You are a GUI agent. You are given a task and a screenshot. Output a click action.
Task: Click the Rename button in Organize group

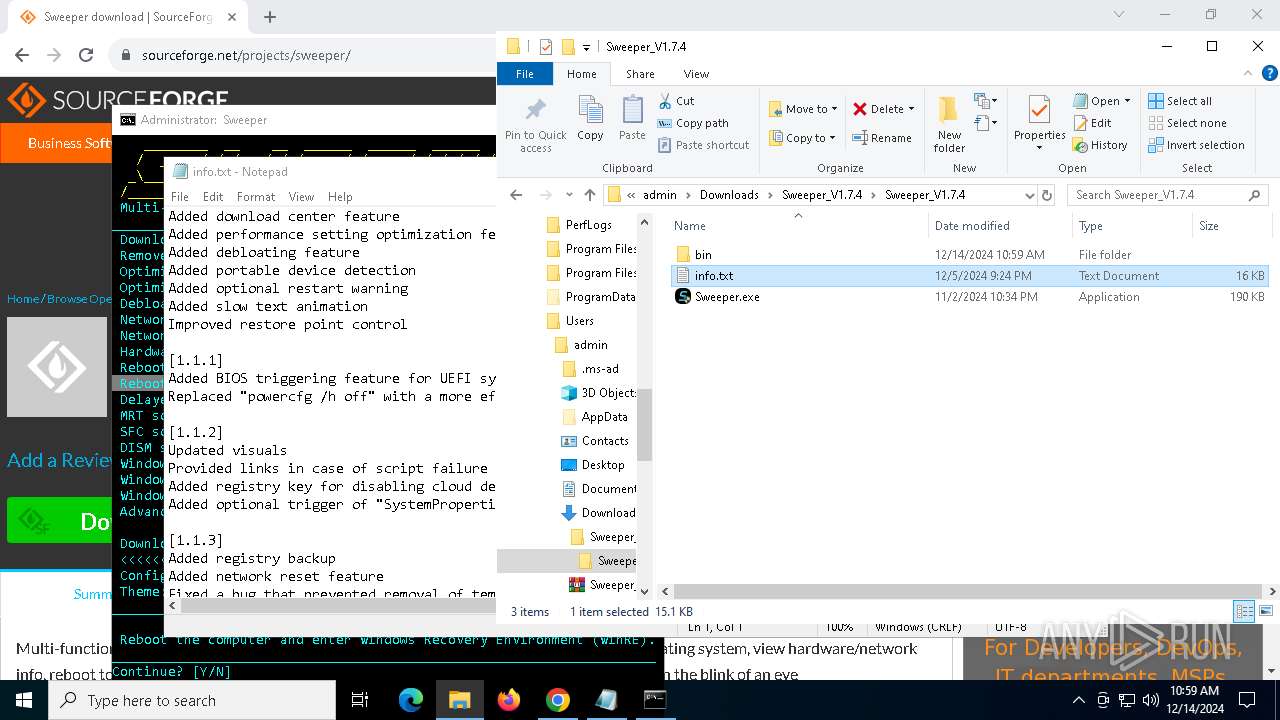(x=882, y=138)
